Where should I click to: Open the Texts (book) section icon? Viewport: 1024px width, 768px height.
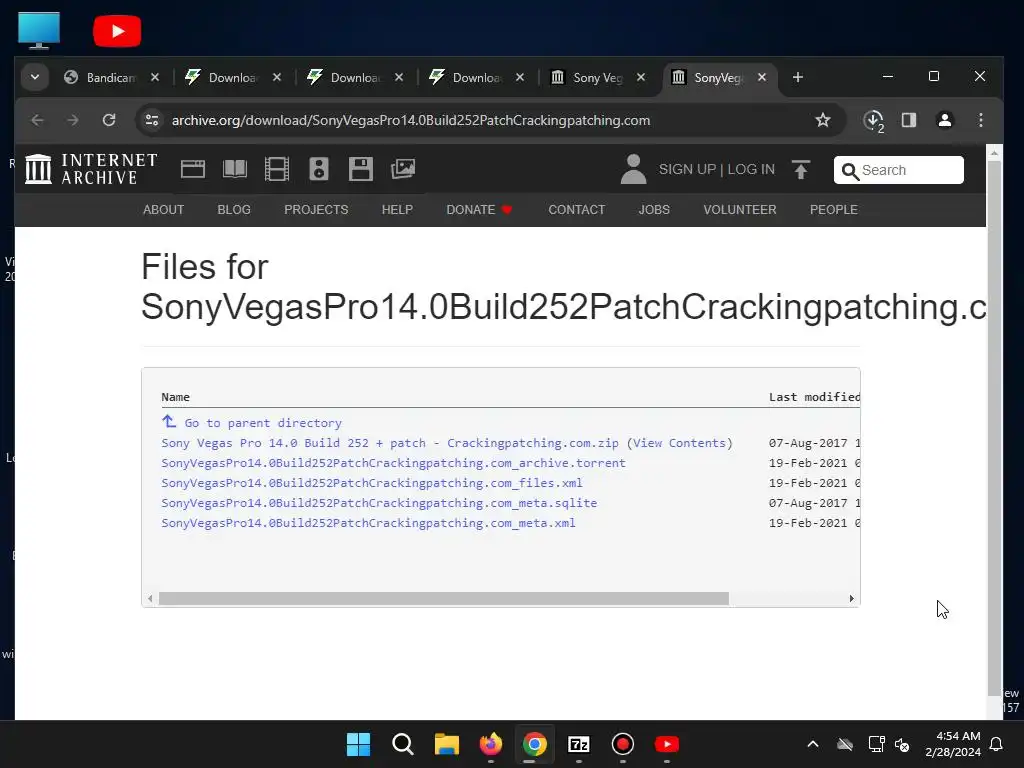pos(234,169)
